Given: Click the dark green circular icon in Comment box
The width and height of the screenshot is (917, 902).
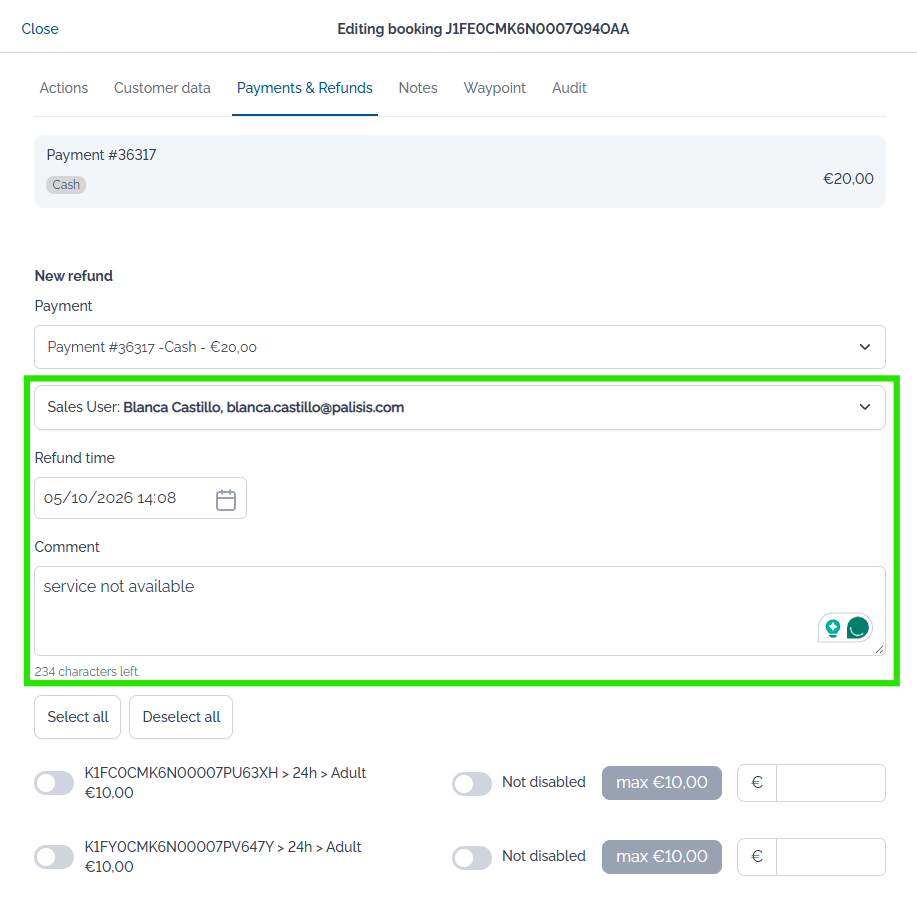Looking at the screenshot, I should tap(858, 628).
